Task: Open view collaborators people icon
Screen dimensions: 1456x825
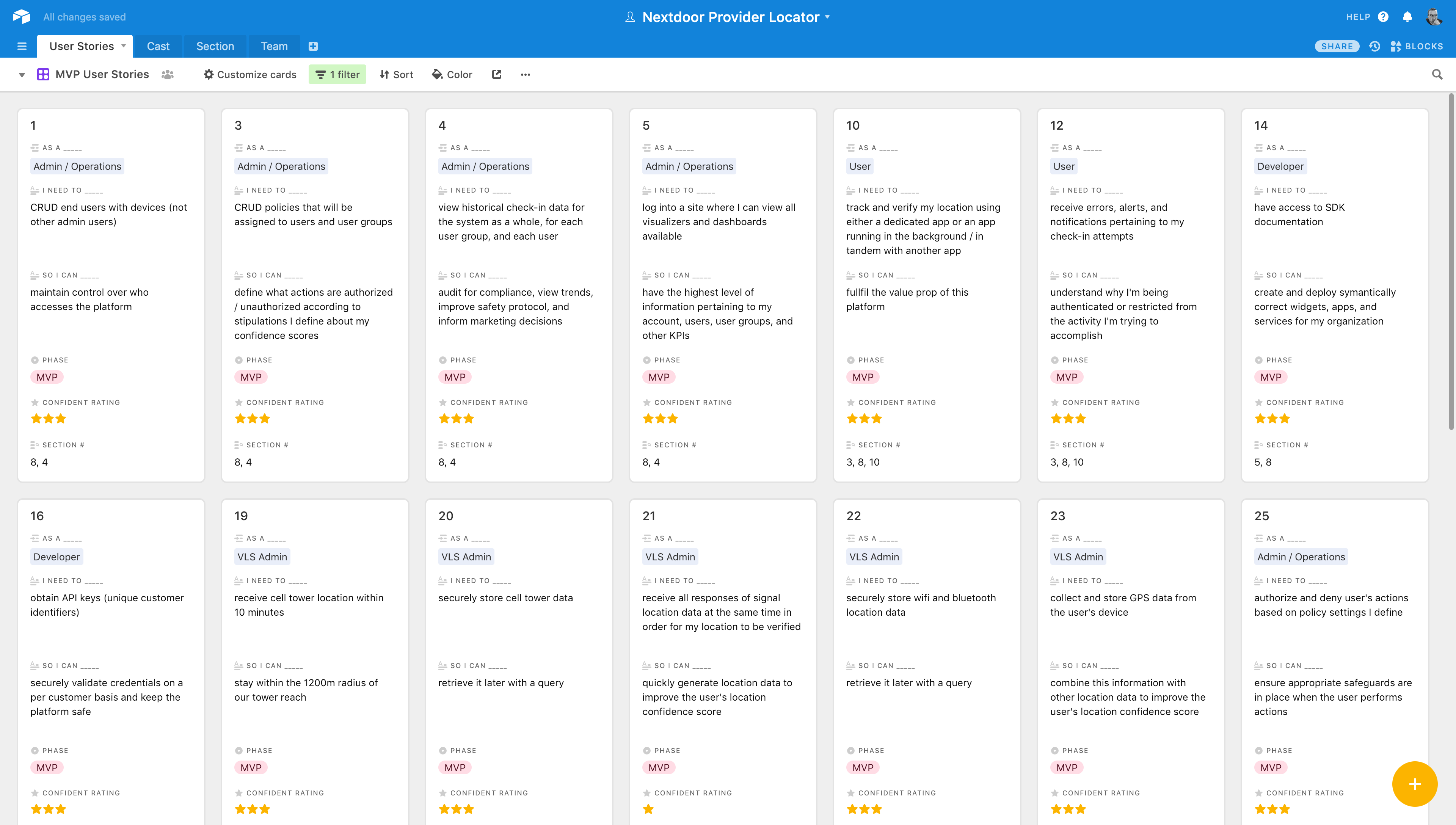Action: (168, 74)
